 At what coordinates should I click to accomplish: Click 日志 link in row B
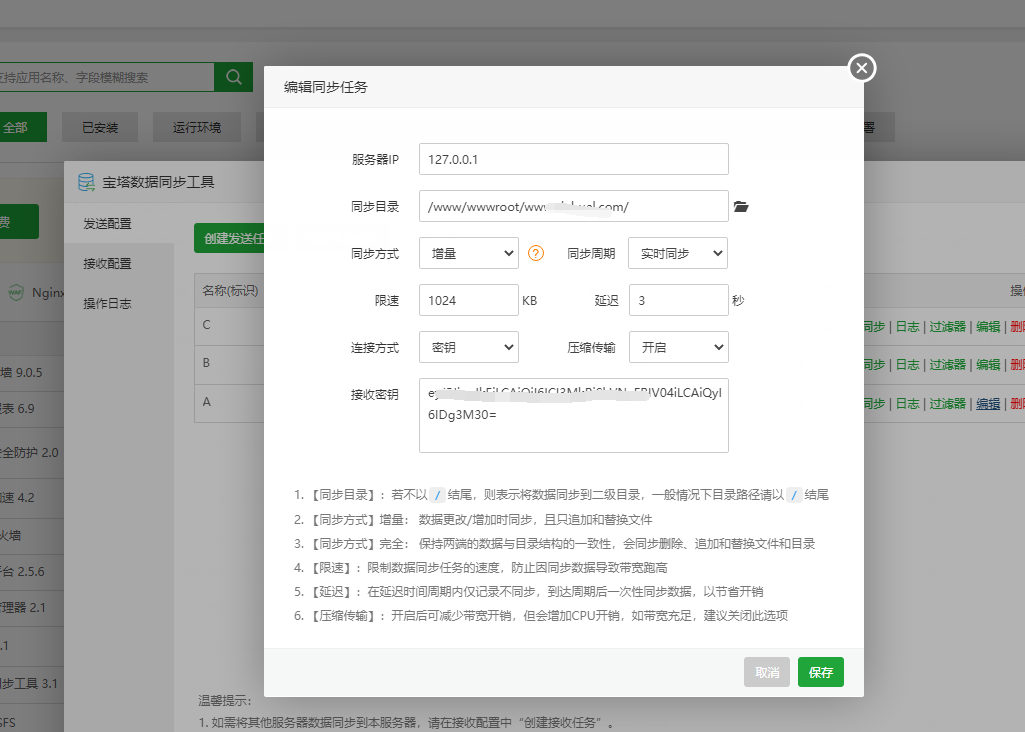pyautogui.click(x=907, y=364)
